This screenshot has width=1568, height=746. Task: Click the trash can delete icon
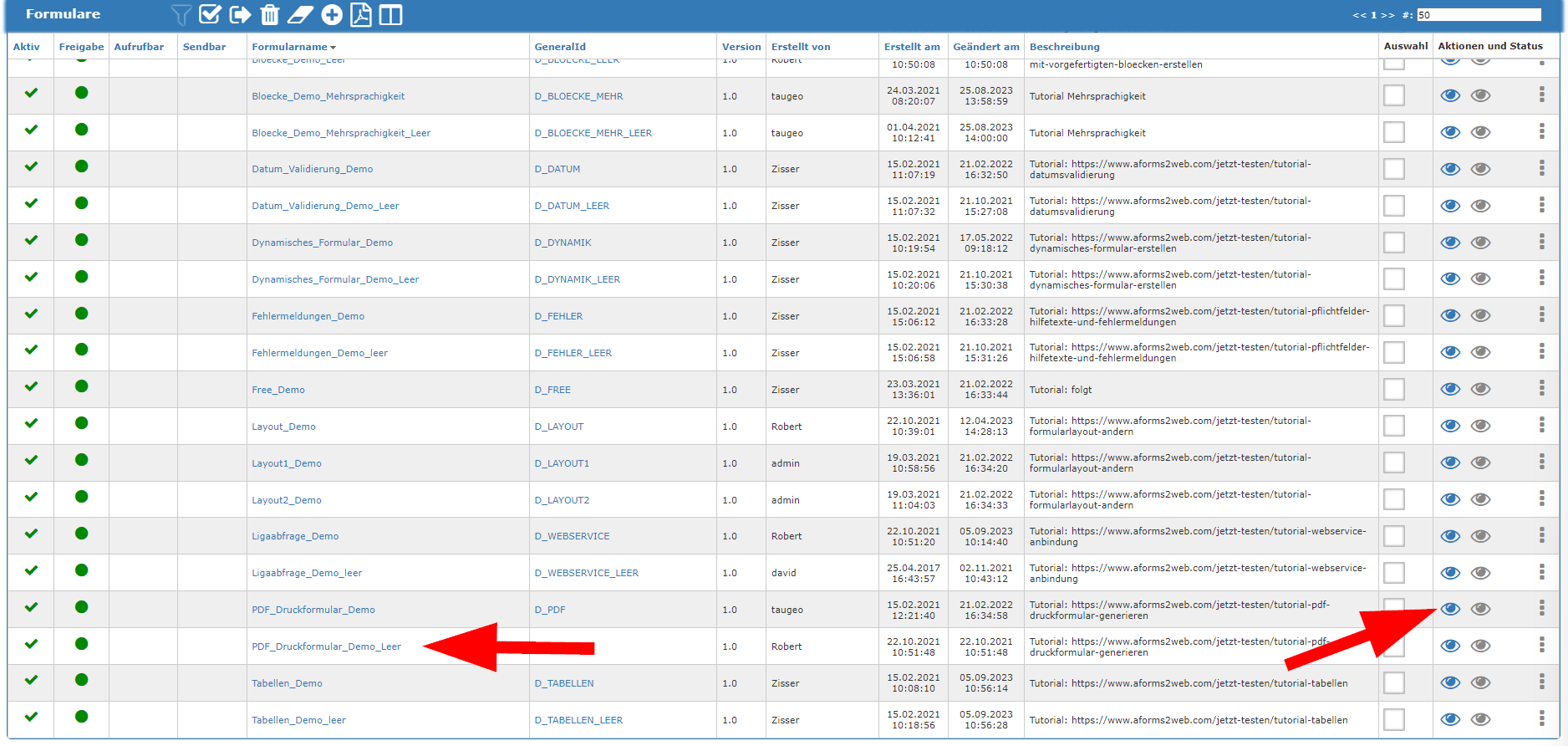point(269,15)
